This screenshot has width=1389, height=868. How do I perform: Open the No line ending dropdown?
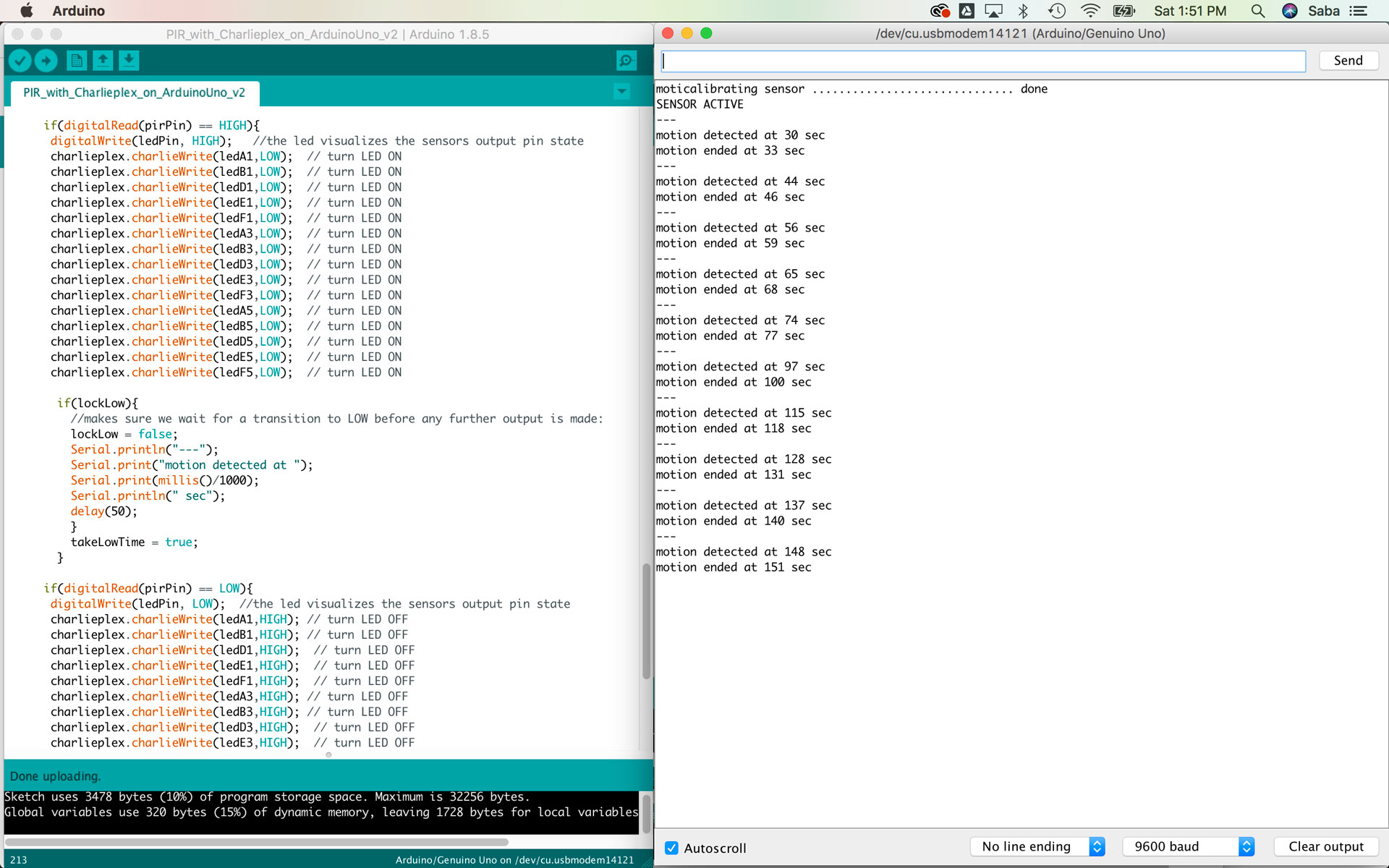click(x=1037, y=846)
